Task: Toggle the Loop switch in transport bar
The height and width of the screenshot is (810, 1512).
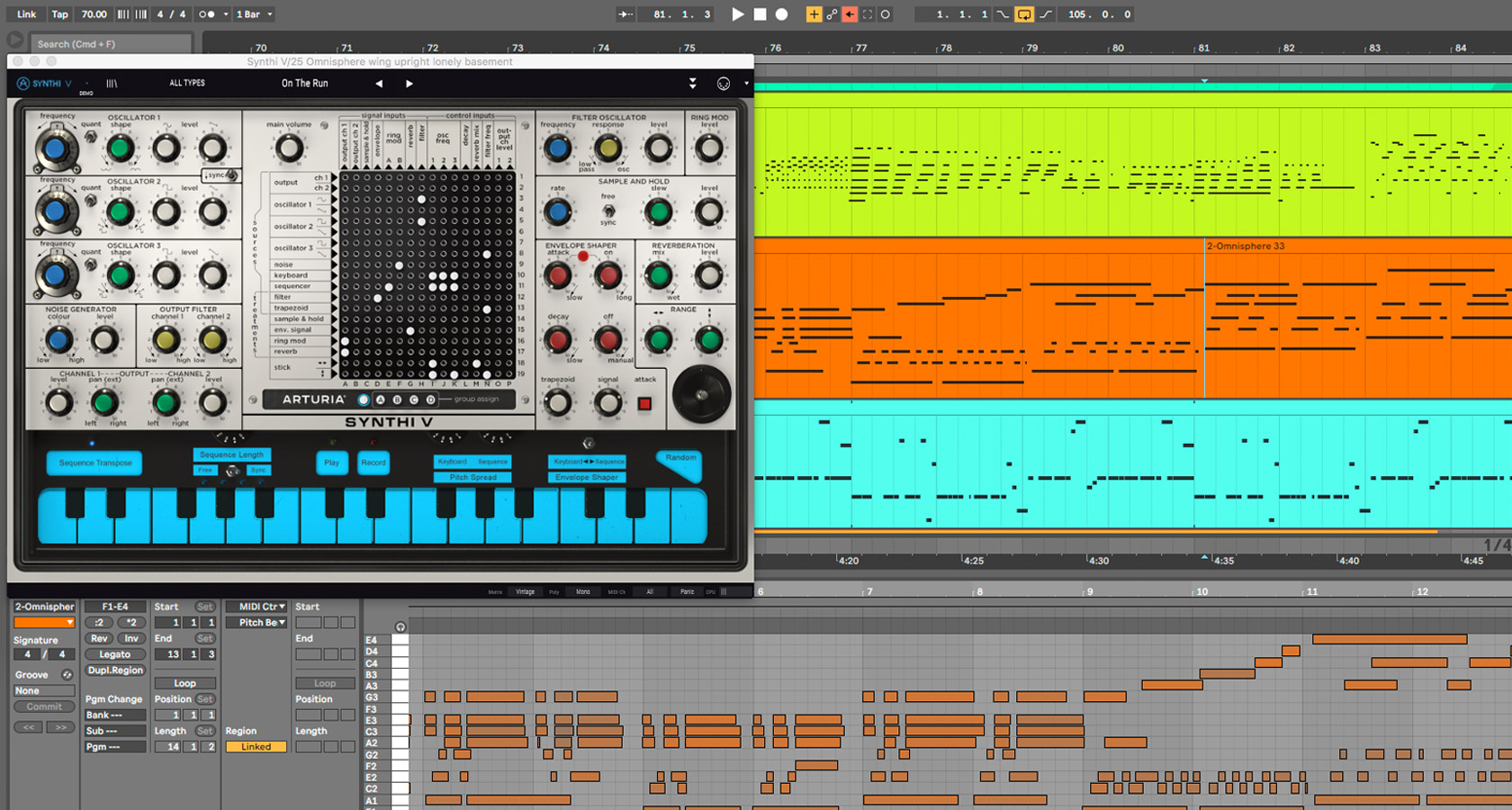Action: tap(1024, 14)
